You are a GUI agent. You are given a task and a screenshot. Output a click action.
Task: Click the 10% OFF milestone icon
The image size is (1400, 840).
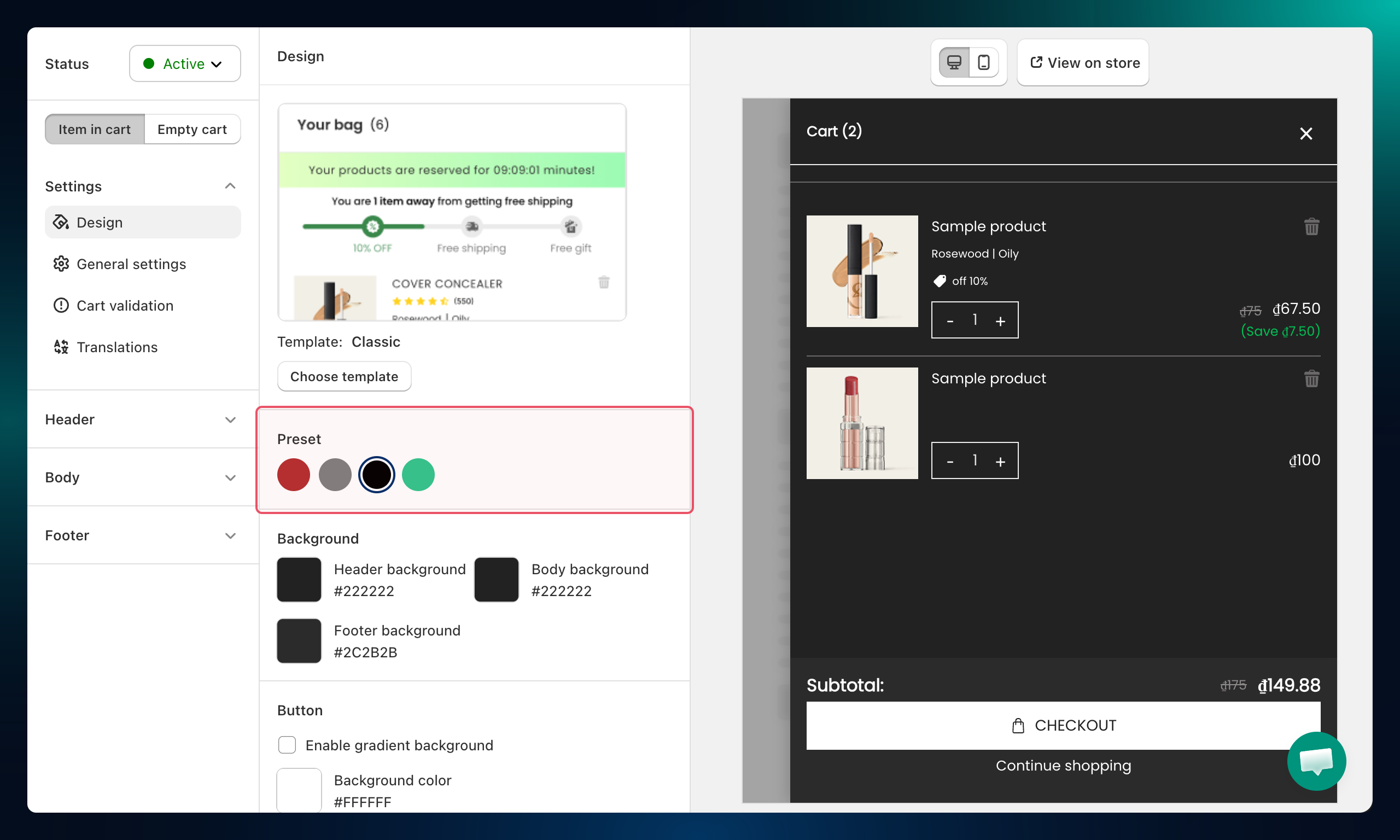372,227
